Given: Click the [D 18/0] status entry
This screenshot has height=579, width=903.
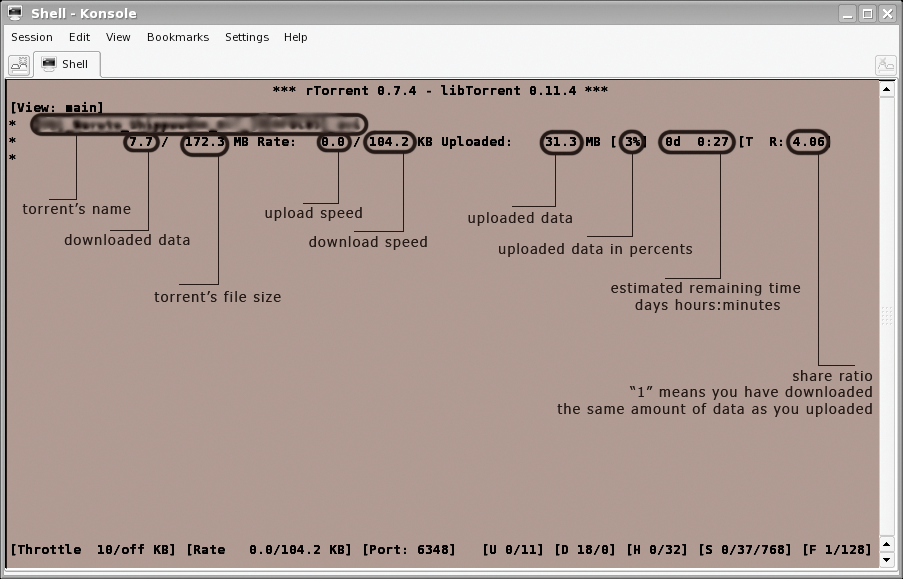Looking at the screenshot, I should (x=585, y=550).
